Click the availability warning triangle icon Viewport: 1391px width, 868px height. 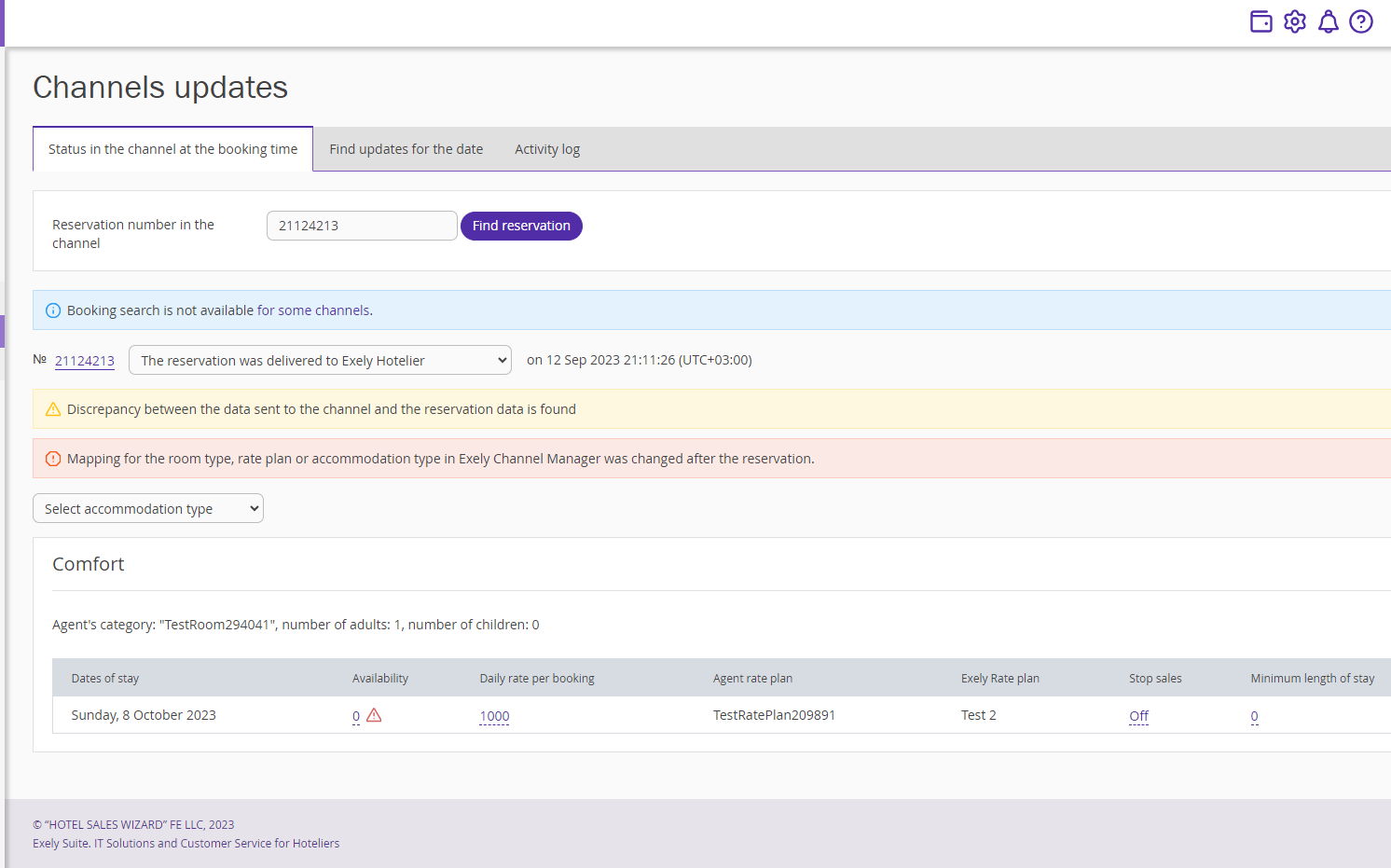point(374,715)
